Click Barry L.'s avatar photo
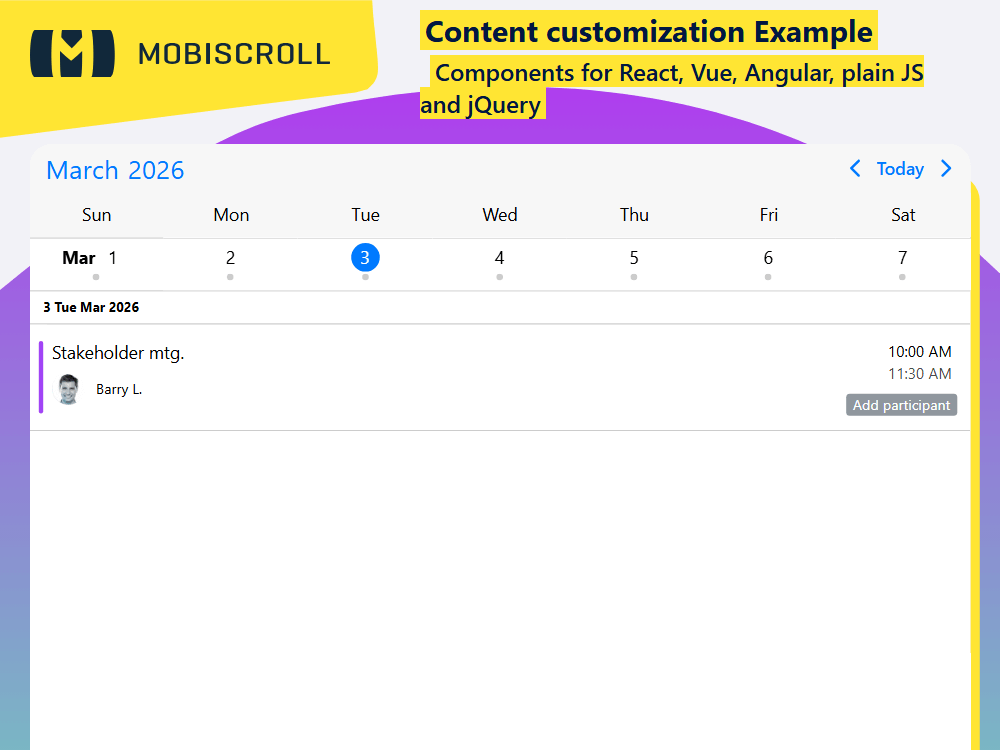 click(68, 388)
